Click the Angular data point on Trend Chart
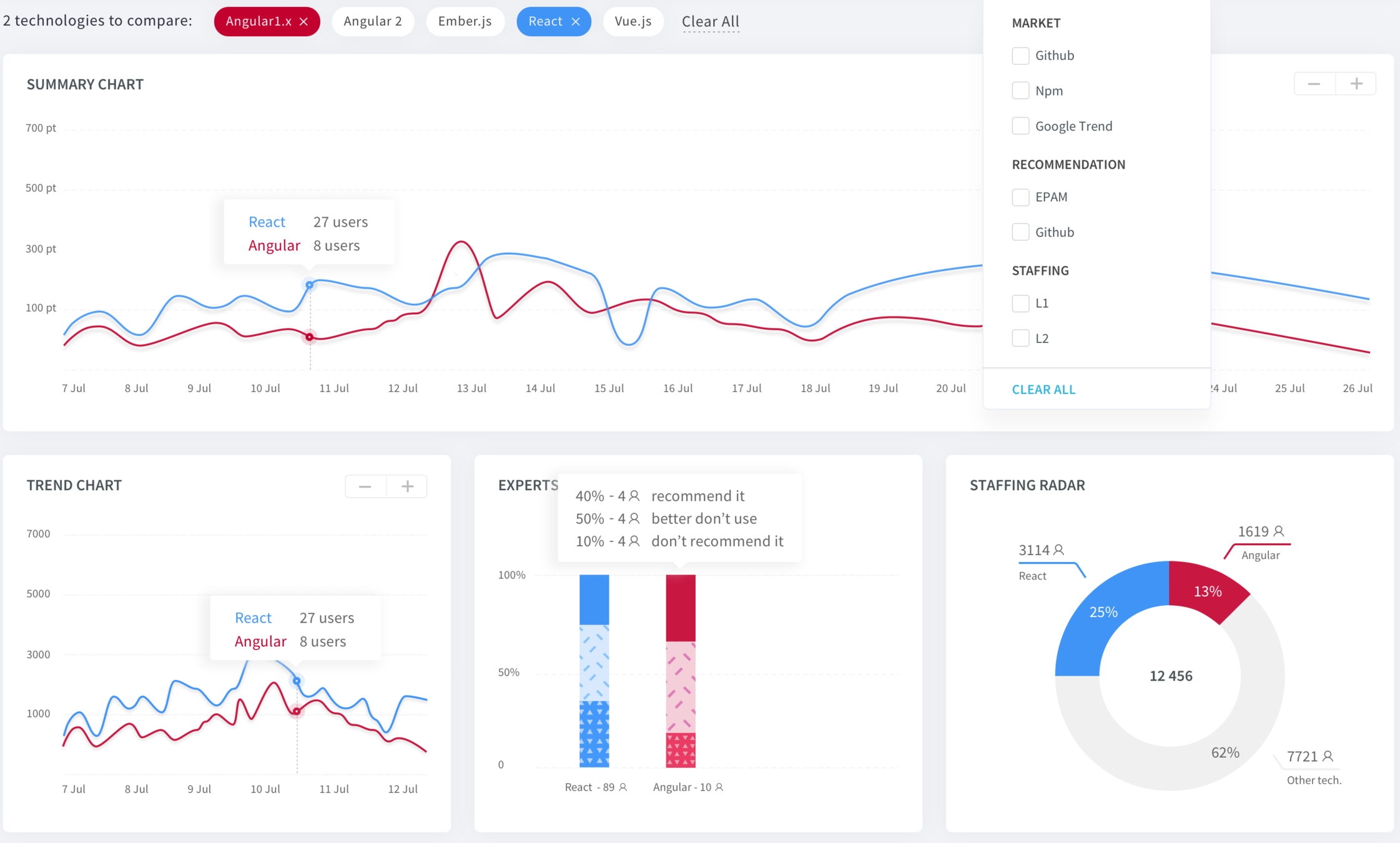 pos(297,711)
